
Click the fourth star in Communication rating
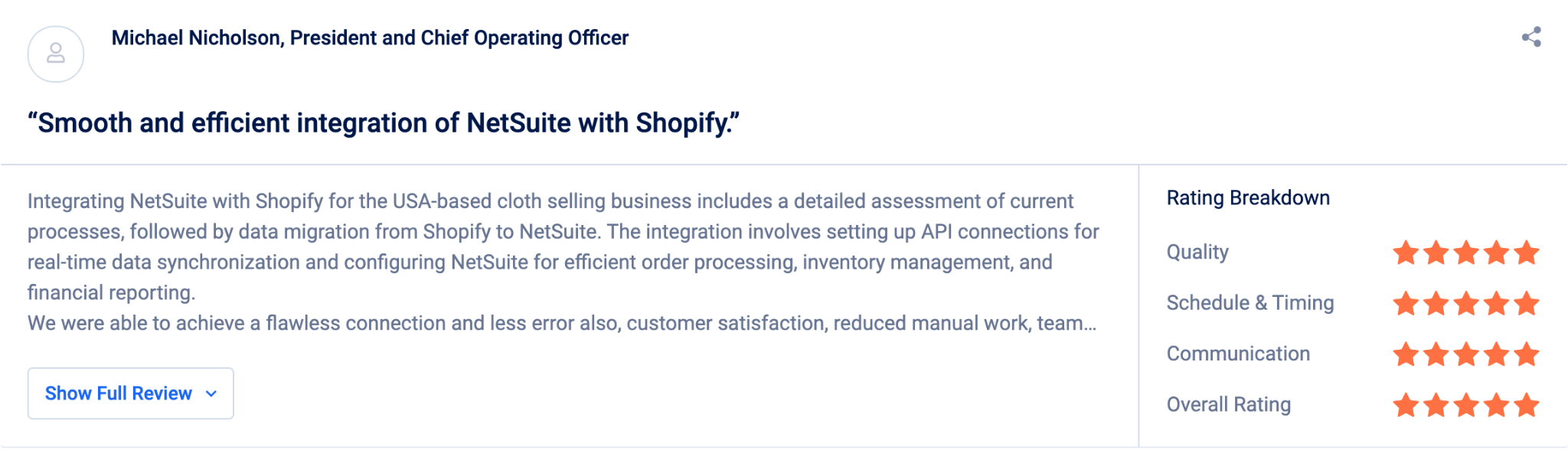click(1496, 354)
